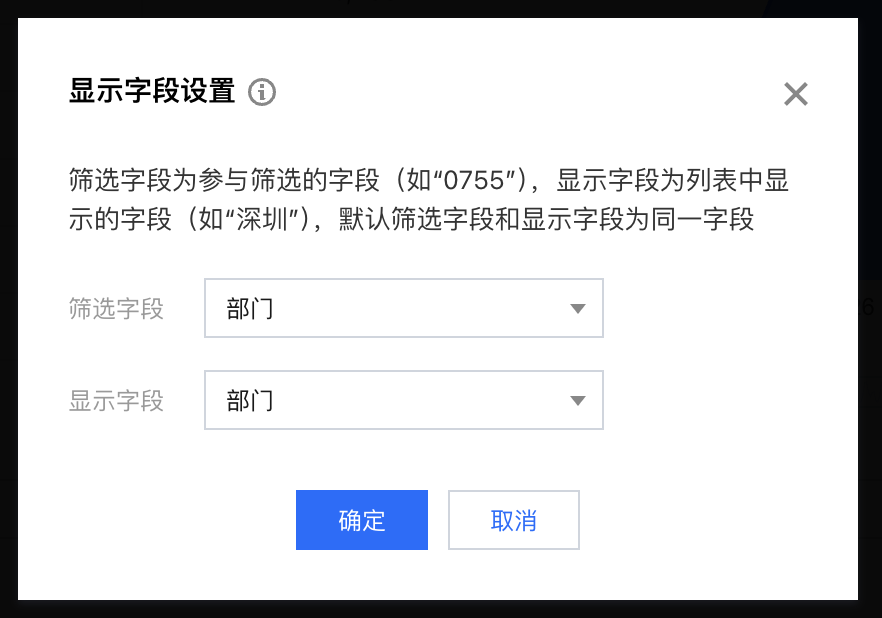Select 部门 value in 显示字段 box
The width and height of the screenshot is (882, 618).
(x=250, y=401)
